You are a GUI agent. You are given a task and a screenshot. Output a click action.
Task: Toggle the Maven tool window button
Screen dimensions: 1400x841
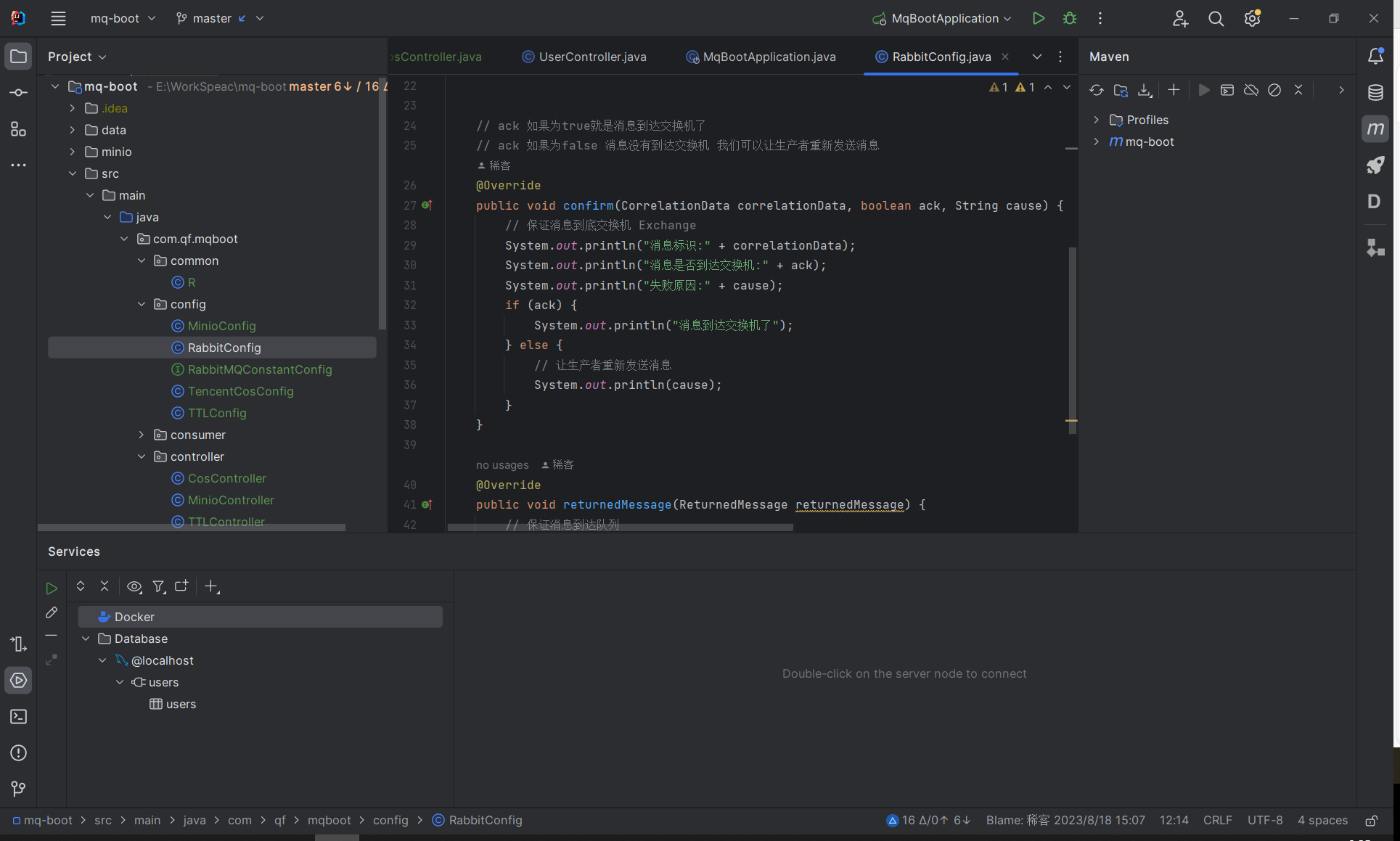(x=1375, y=129)
